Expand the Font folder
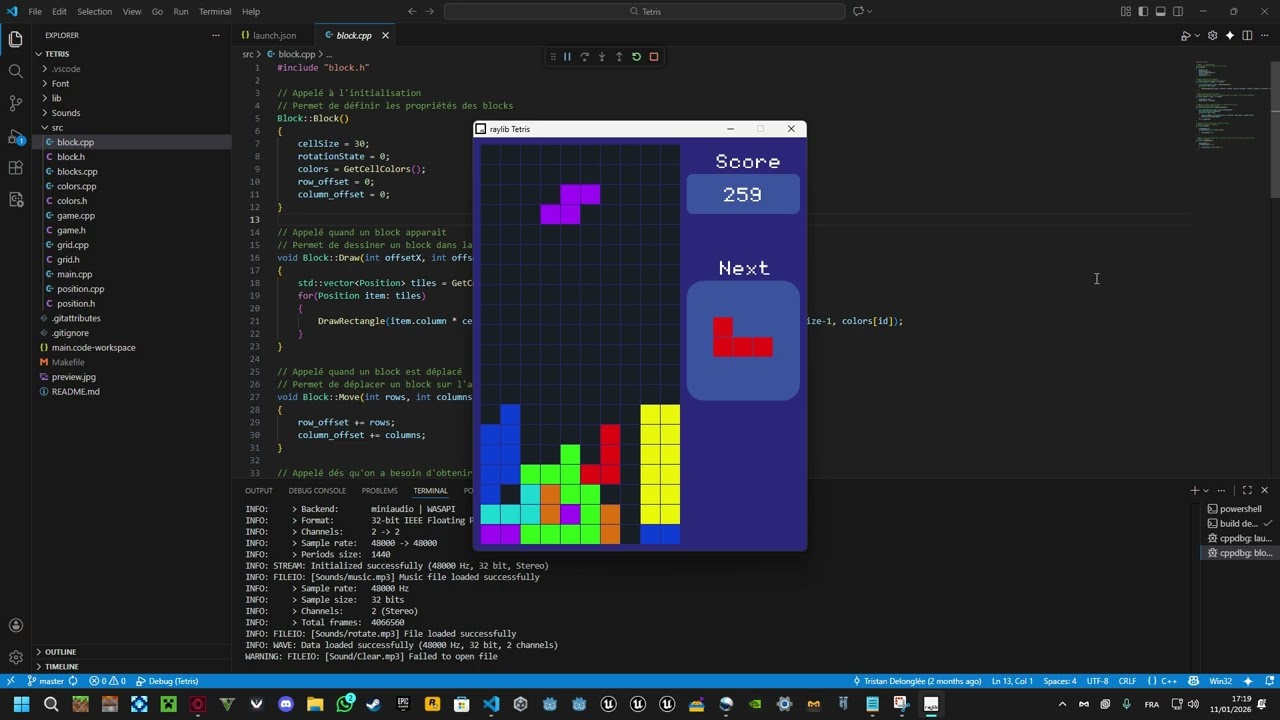This screenshot has height=720, width=1280. point(60,84)
